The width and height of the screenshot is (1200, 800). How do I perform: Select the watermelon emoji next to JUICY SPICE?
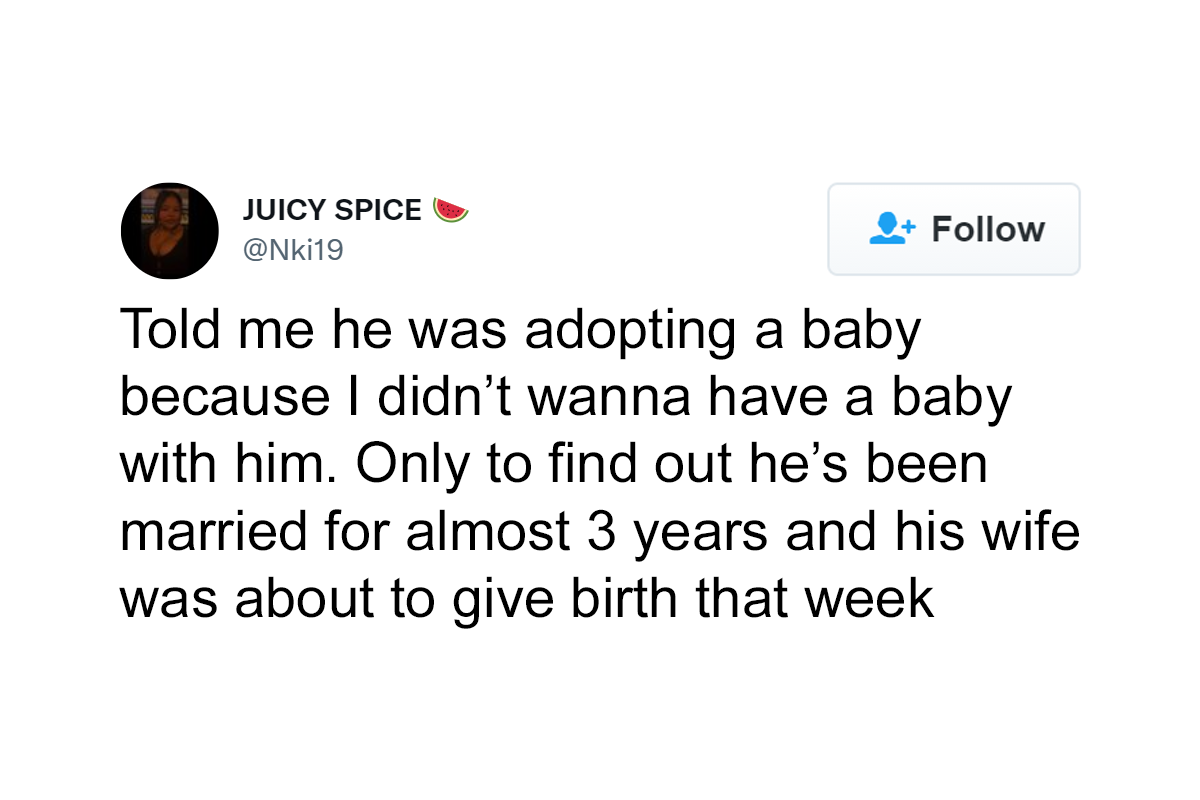(x=450, y=210)
